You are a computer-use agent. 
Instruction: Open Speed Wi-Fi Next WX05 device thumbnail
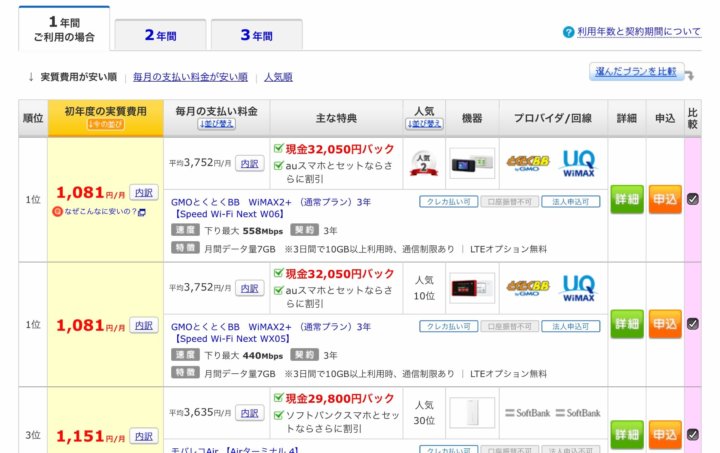[x=472, y=288]
